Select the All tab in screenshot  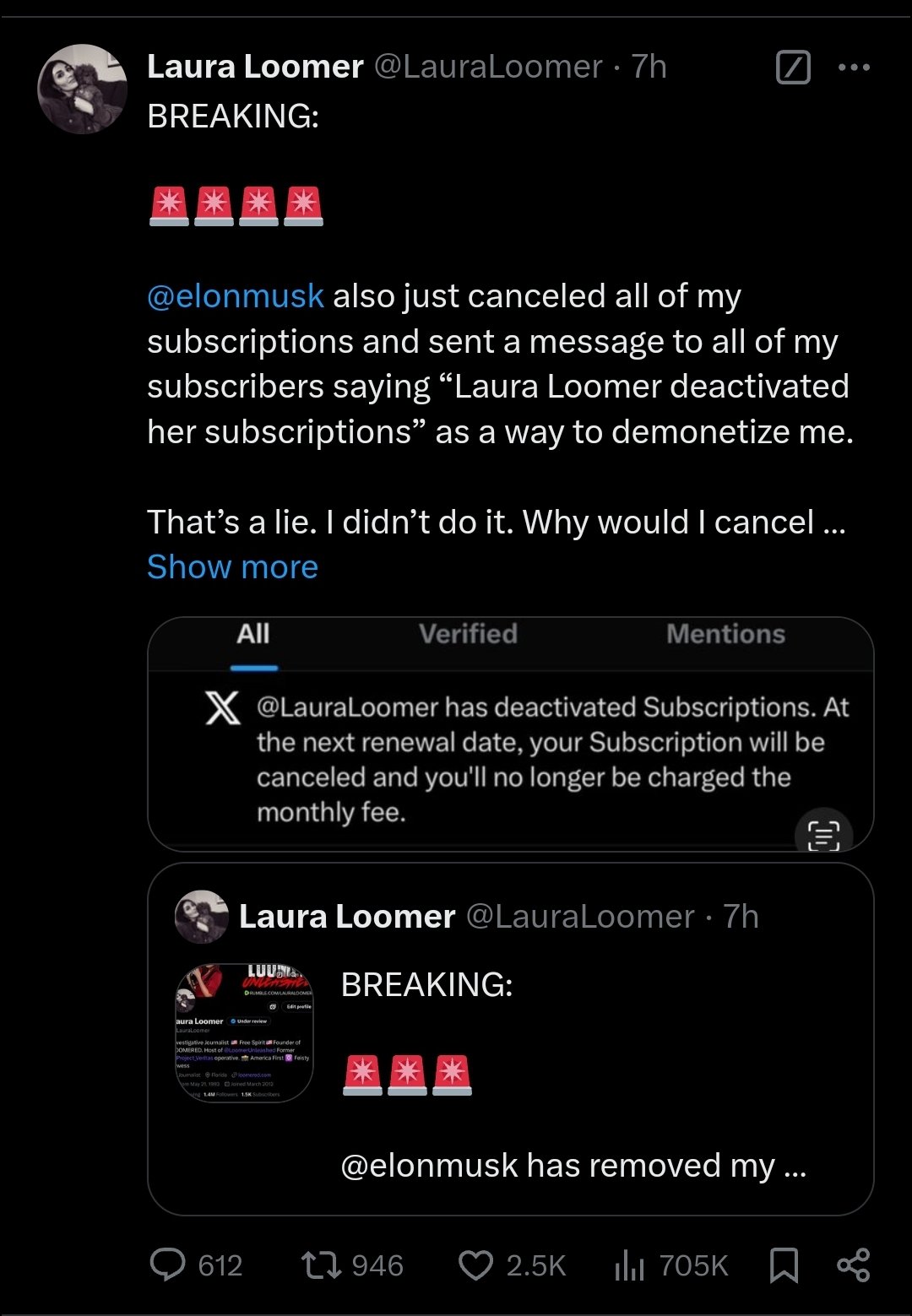[x=253, y=634]
